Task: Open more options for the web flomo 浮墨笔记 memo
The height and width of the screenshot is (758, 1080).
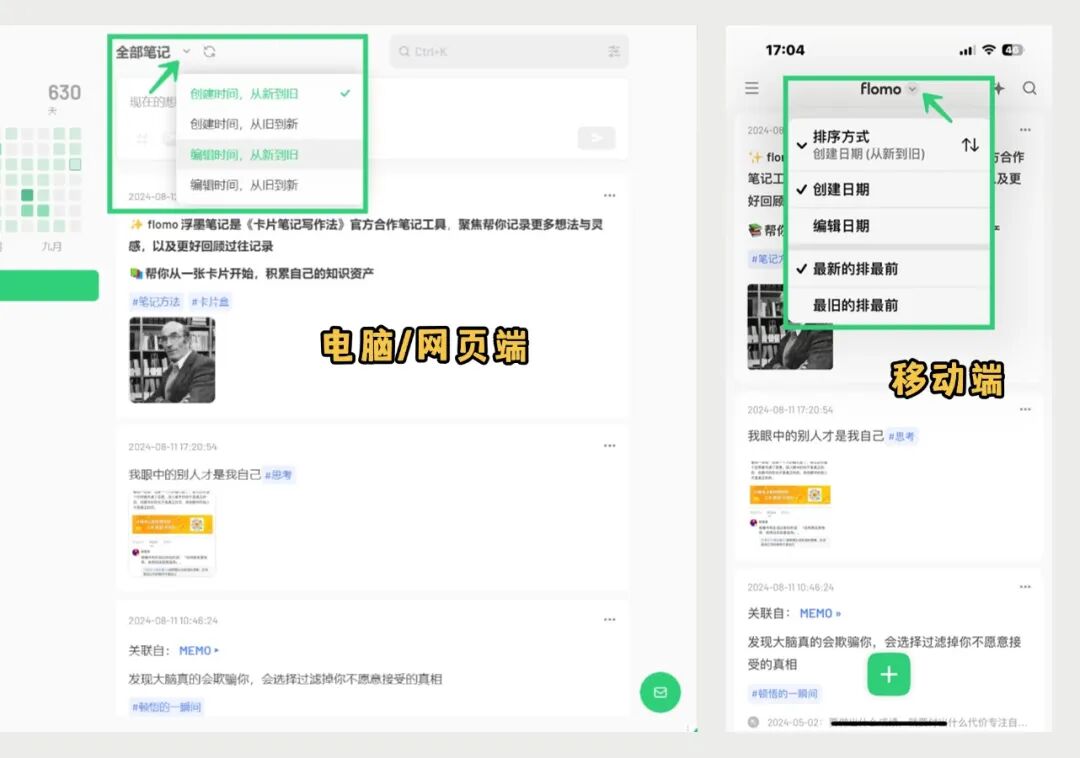Action: tap(610, 196)
